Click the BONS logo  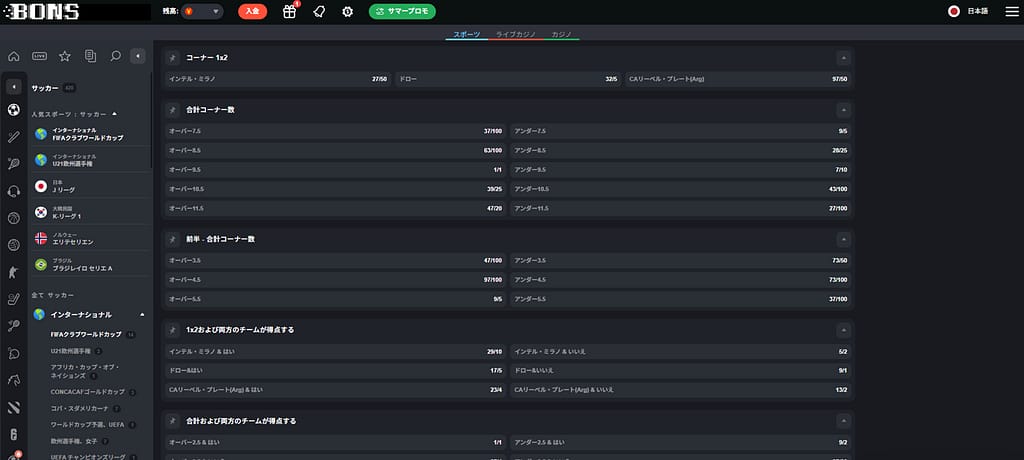[42, 12]
